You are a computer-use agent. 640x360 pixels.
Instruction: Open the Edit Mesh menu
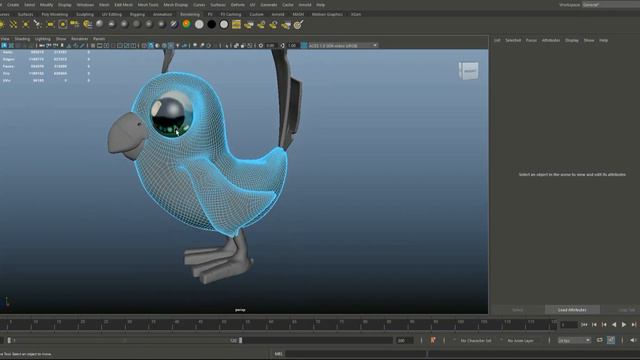point(123,5)
